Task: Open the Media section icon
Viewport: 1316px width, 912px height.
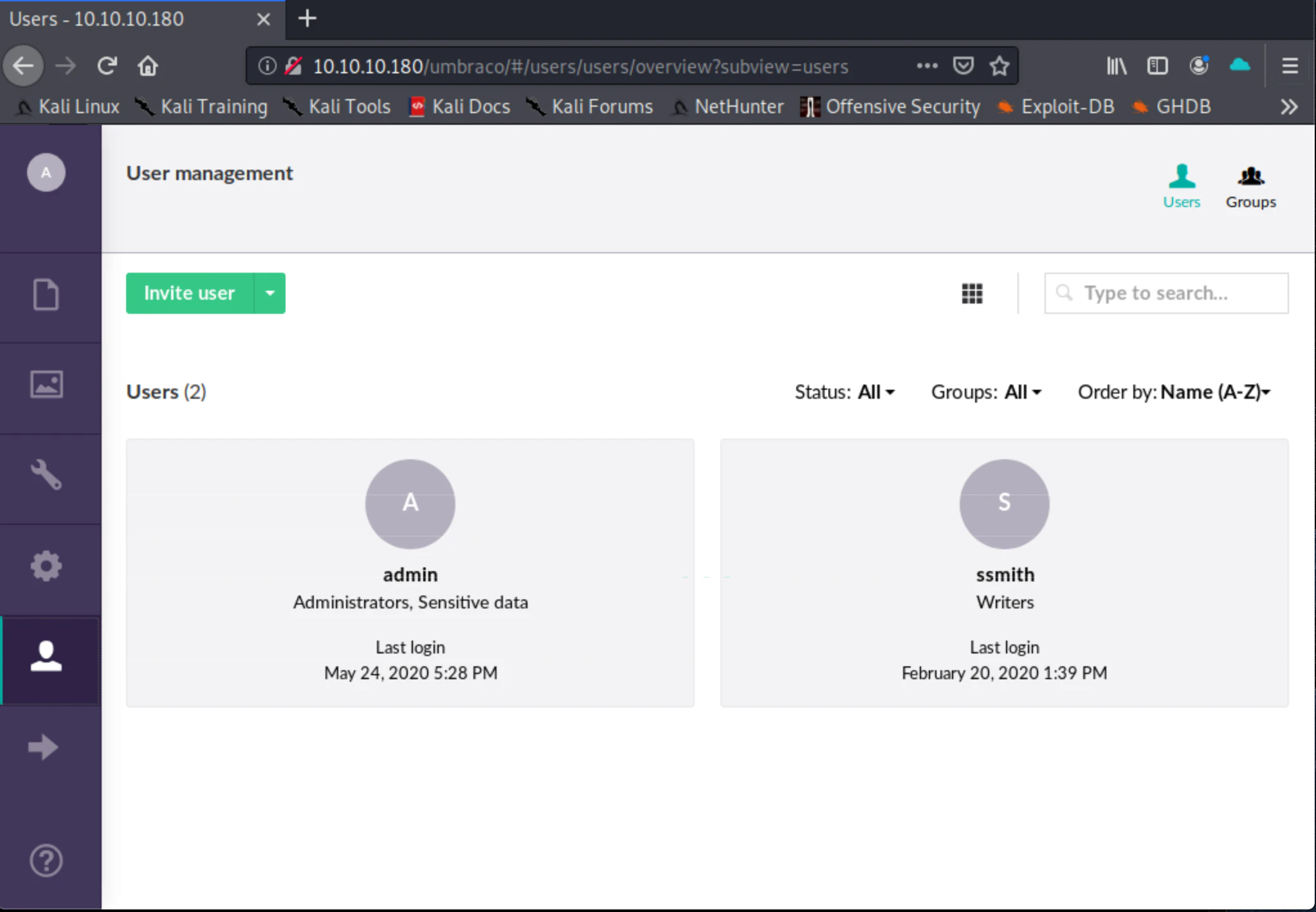Action: tap(46, 385)
